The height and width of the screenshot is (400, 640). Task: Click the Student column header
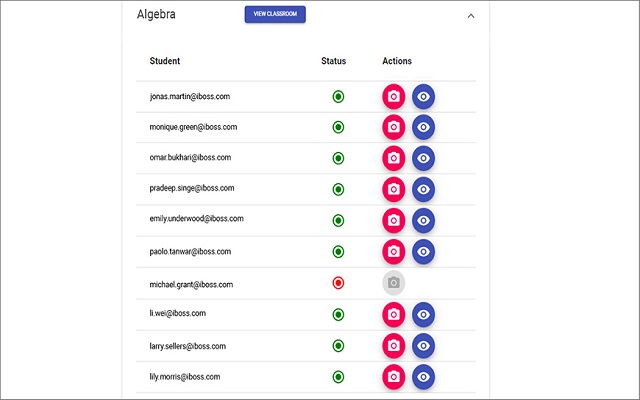tap(165, 62)
